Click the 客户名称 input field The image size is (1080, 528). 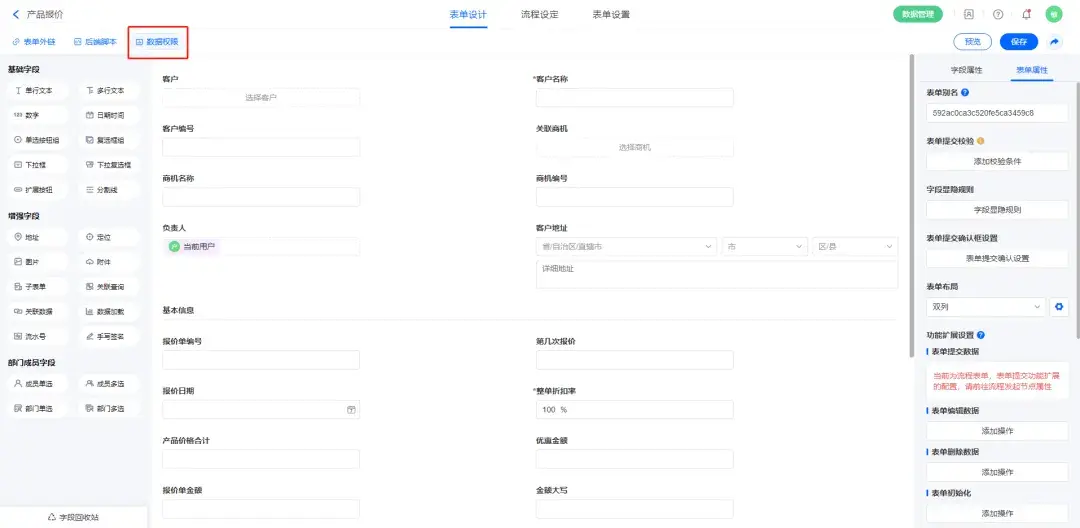pos(634,98)
